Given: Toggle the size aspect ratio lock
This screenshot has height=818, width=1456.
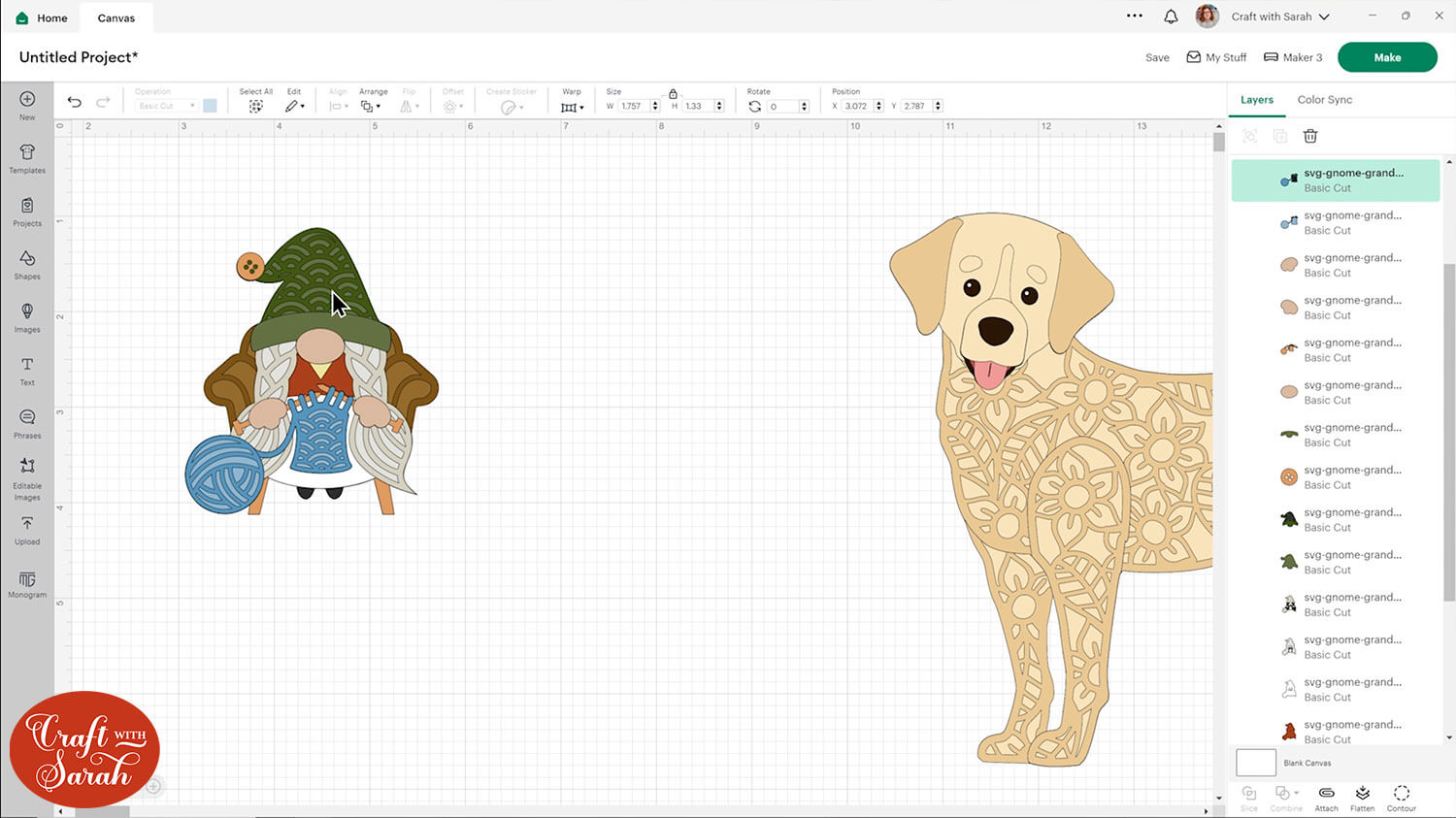Looking at the screenshot, I should point(673,93).
